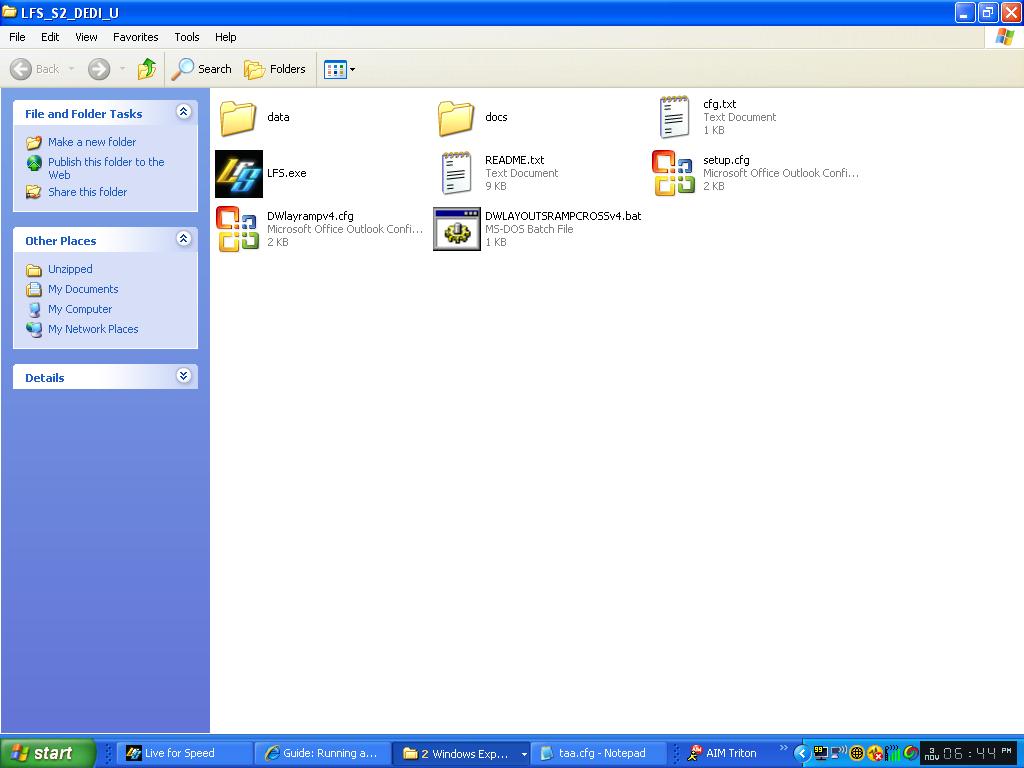Click the LFS.exe application icon
Image resolution: width=1024 pixels, height=768 pixels.
(x=239, y=174)
